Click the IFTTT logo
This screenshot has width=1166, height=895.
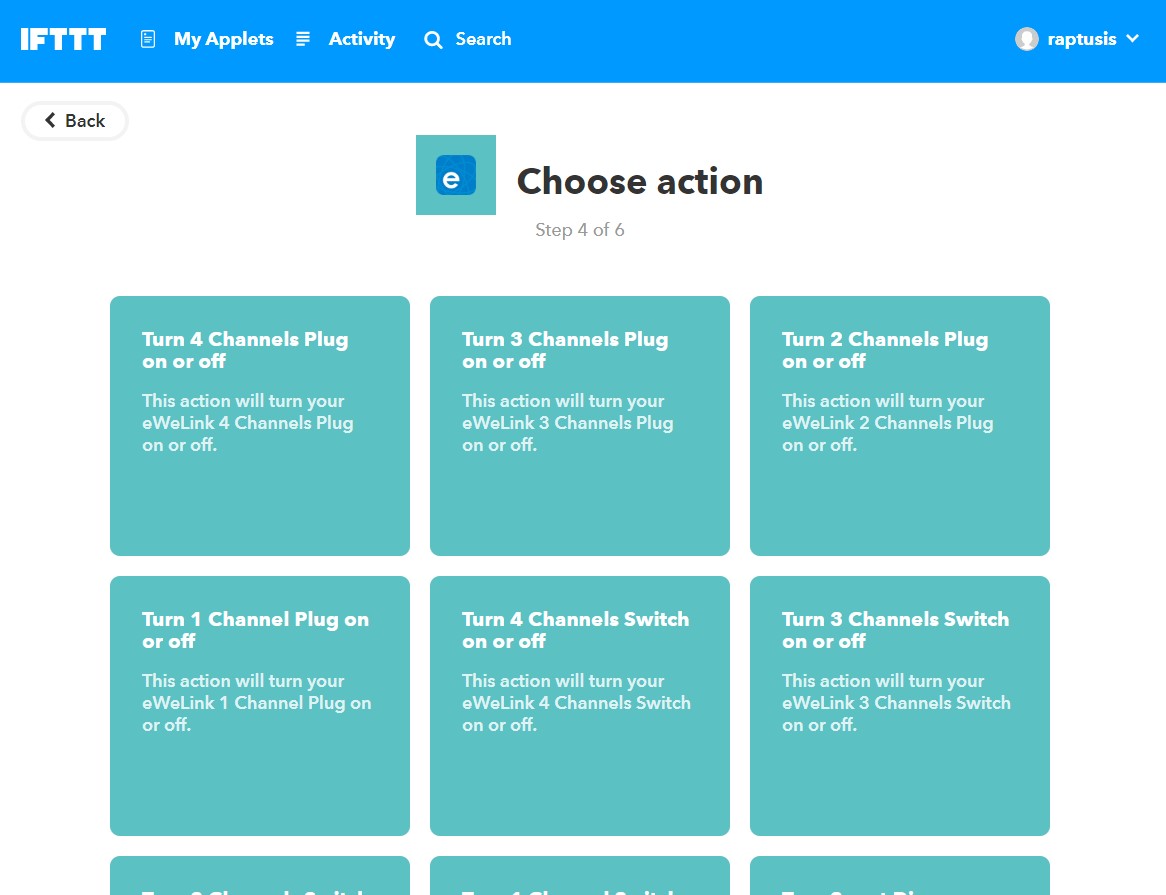coord(63,39)
